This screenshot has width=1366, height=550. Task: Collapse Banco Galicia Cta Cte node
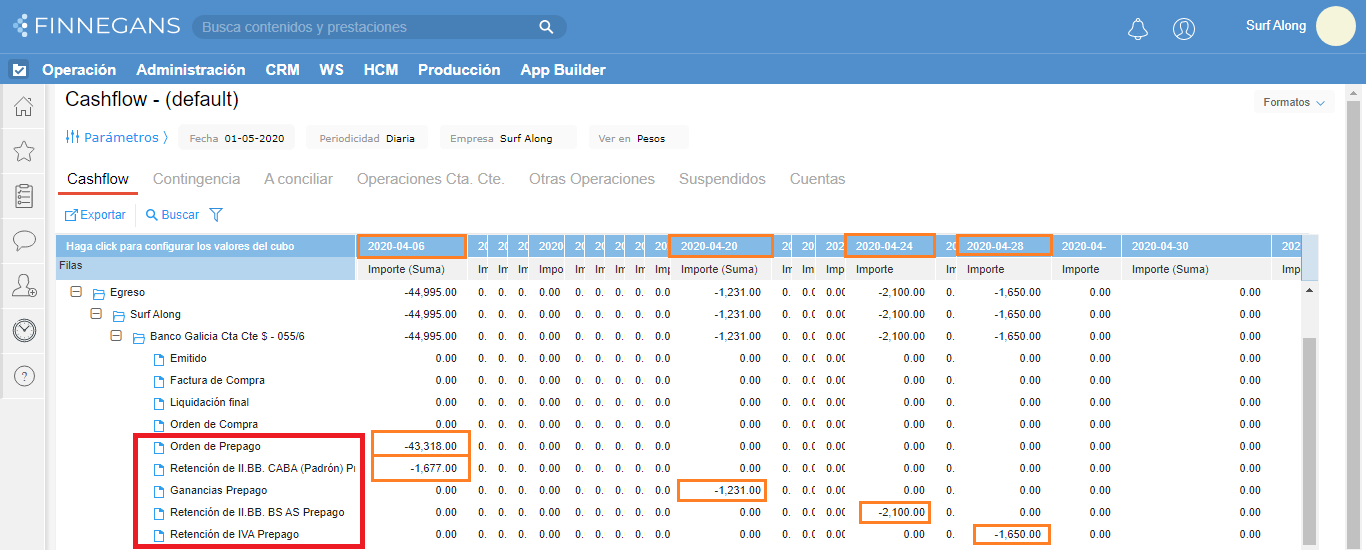pos(116,336)
